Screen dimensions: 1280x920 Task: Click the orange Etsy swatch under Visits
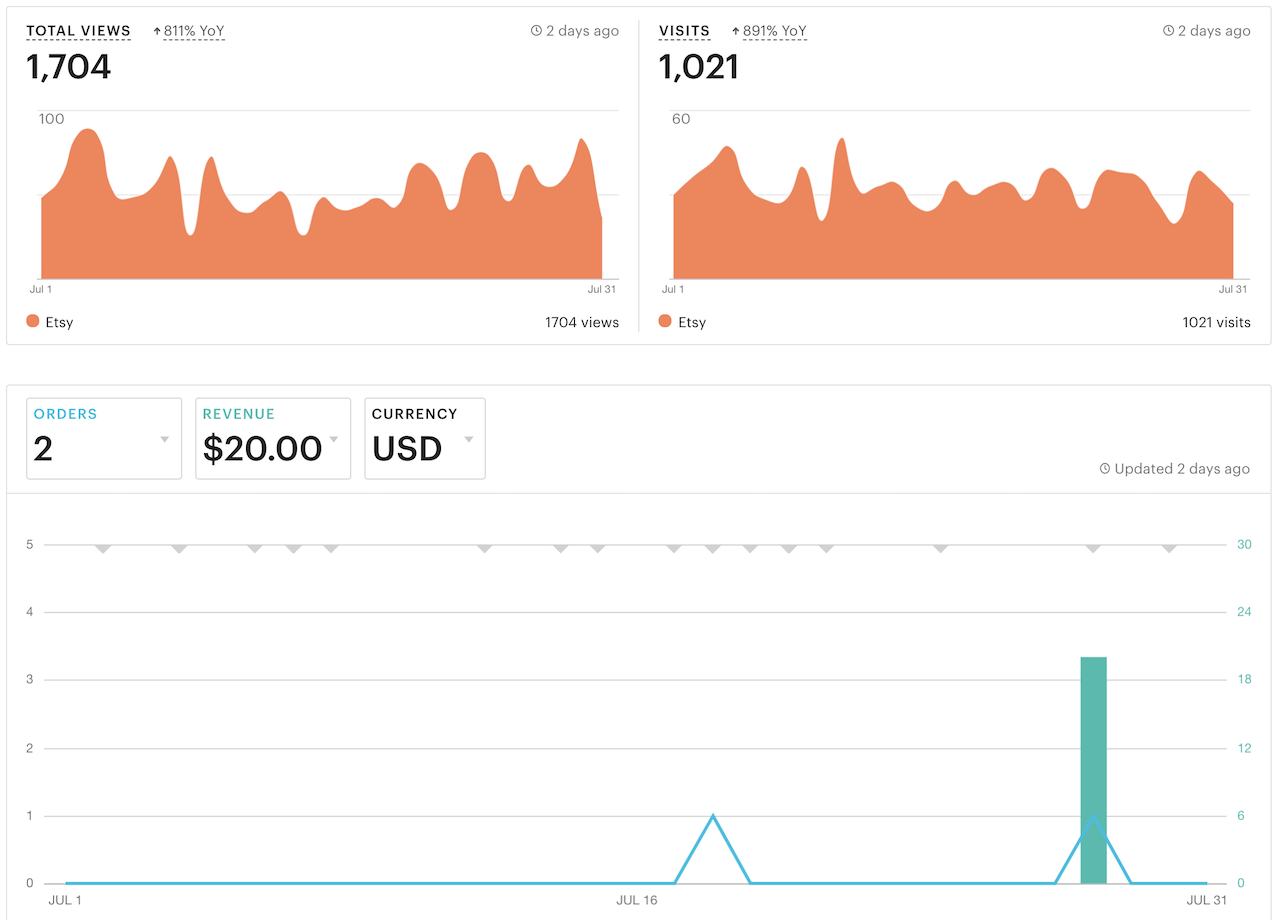665,321
